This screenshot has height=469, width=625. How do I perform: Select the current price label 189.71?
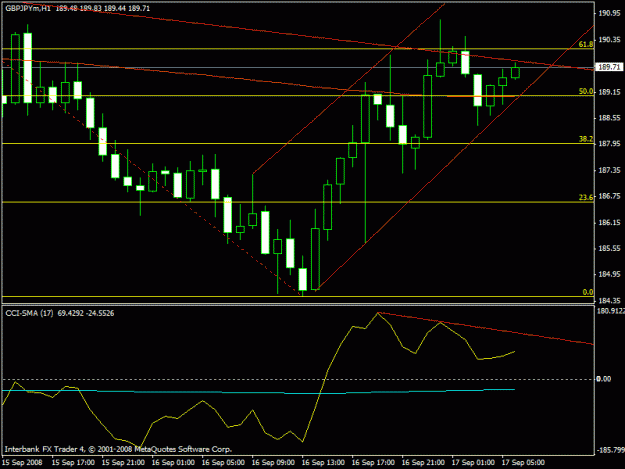(609, 67)
